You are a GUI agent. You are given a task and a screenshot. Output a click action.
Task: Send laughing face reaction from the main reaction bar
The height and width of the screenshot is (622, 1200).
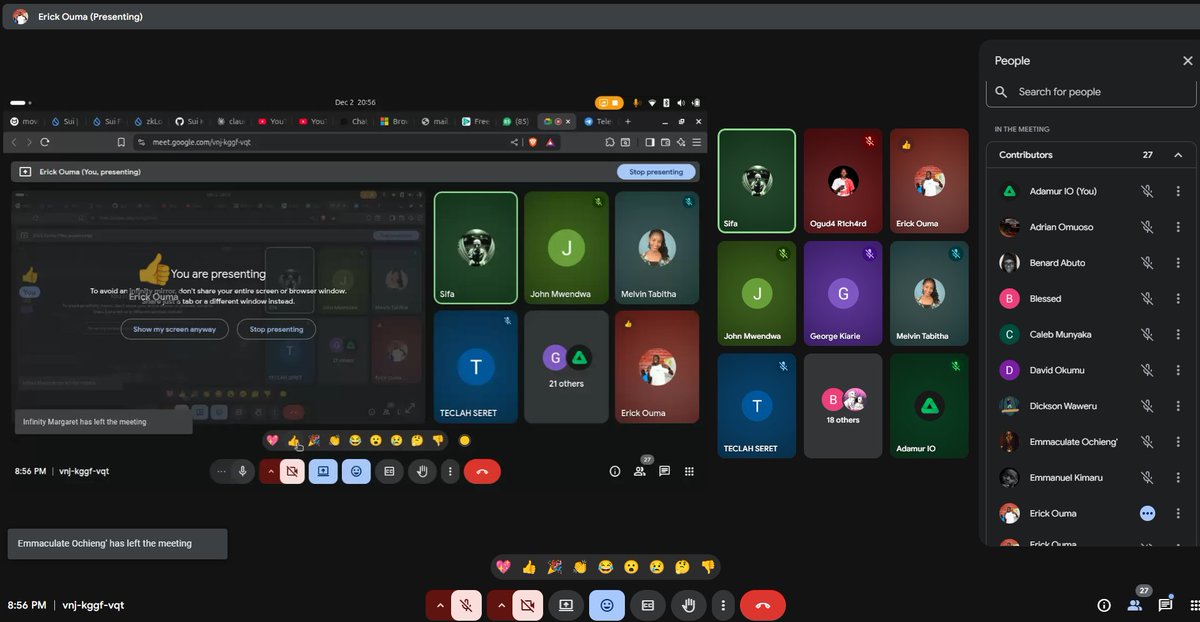pyautogui.click(x=606, y=567)
